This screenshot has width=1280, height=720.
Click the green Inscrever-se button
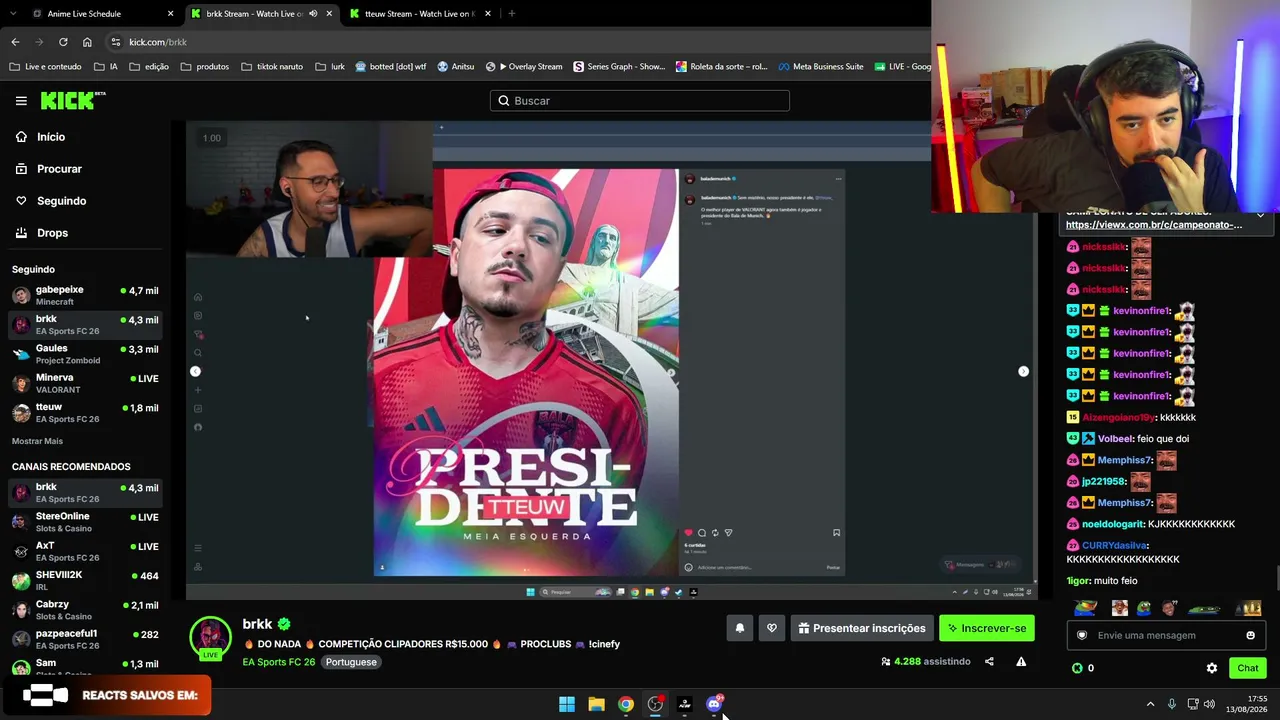coord(987,628)
